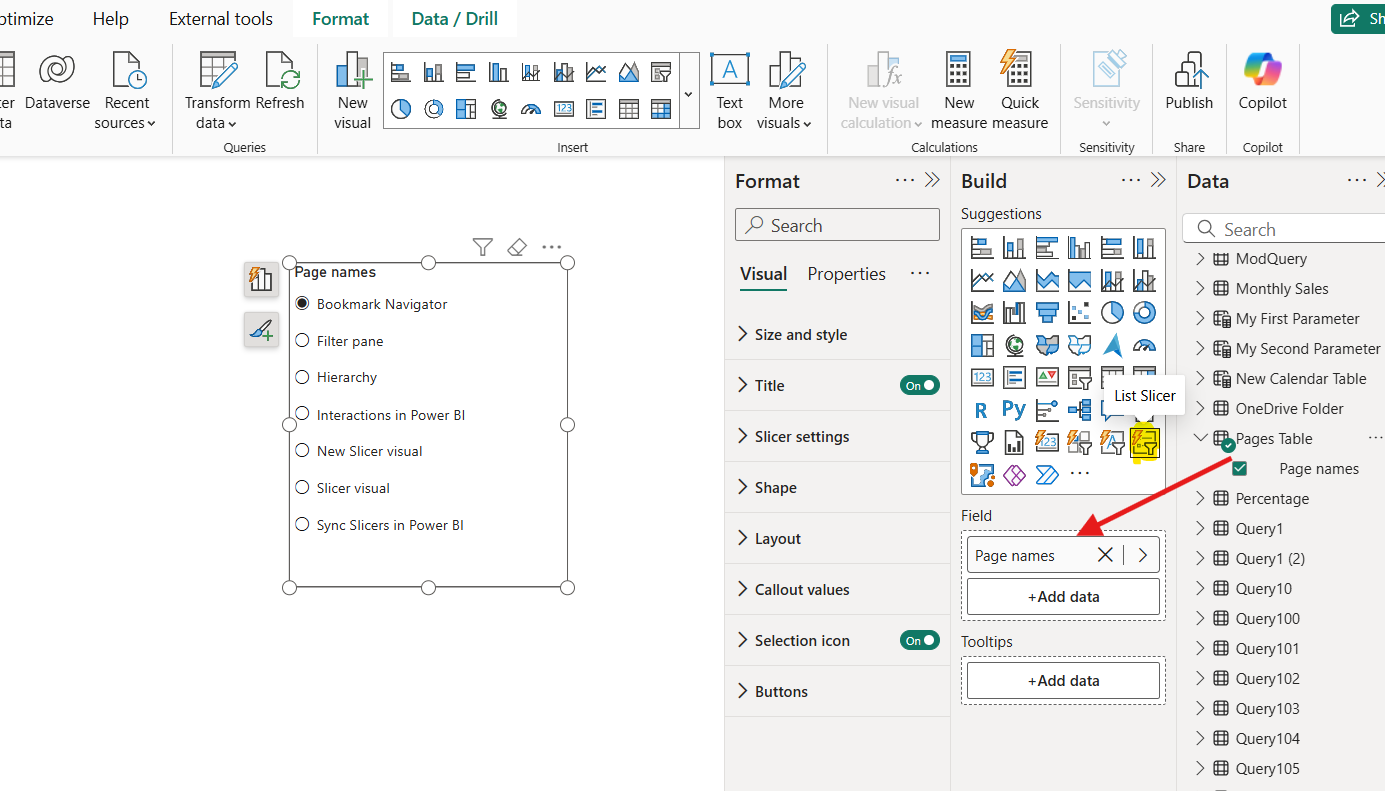Expand the Monthly Sales table
This screenshot has width=1385, height=791.
(1199, 288)
